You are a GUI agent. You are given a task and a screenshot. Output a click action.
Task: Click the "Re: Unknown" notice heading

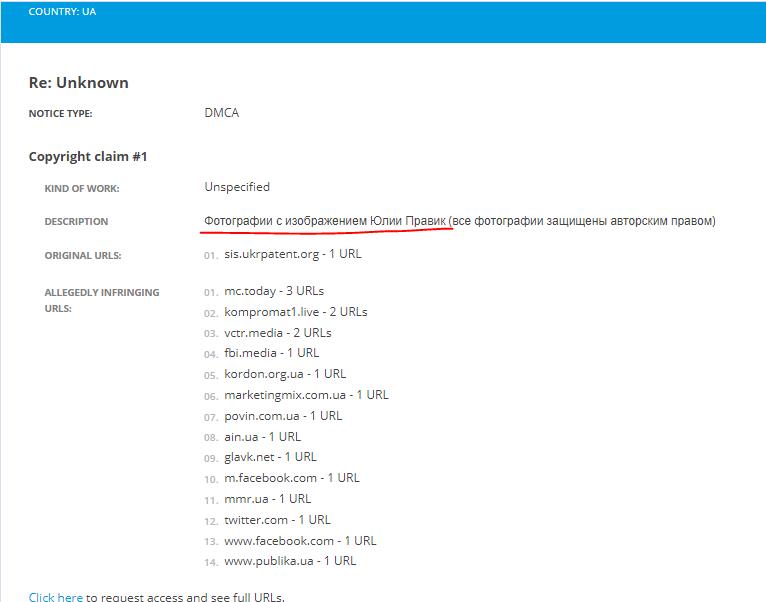(78, 83)
